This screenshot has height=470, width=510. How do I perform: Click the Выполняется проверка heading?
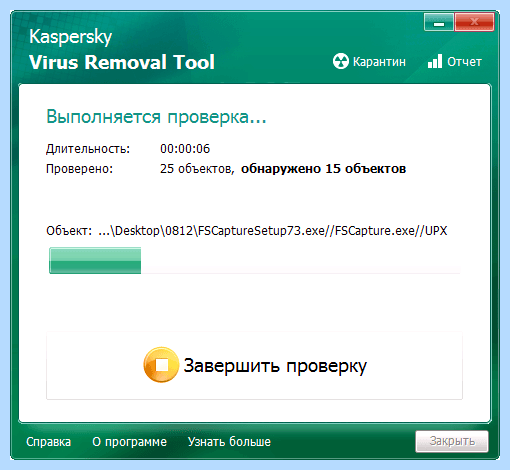pos(156,117)
